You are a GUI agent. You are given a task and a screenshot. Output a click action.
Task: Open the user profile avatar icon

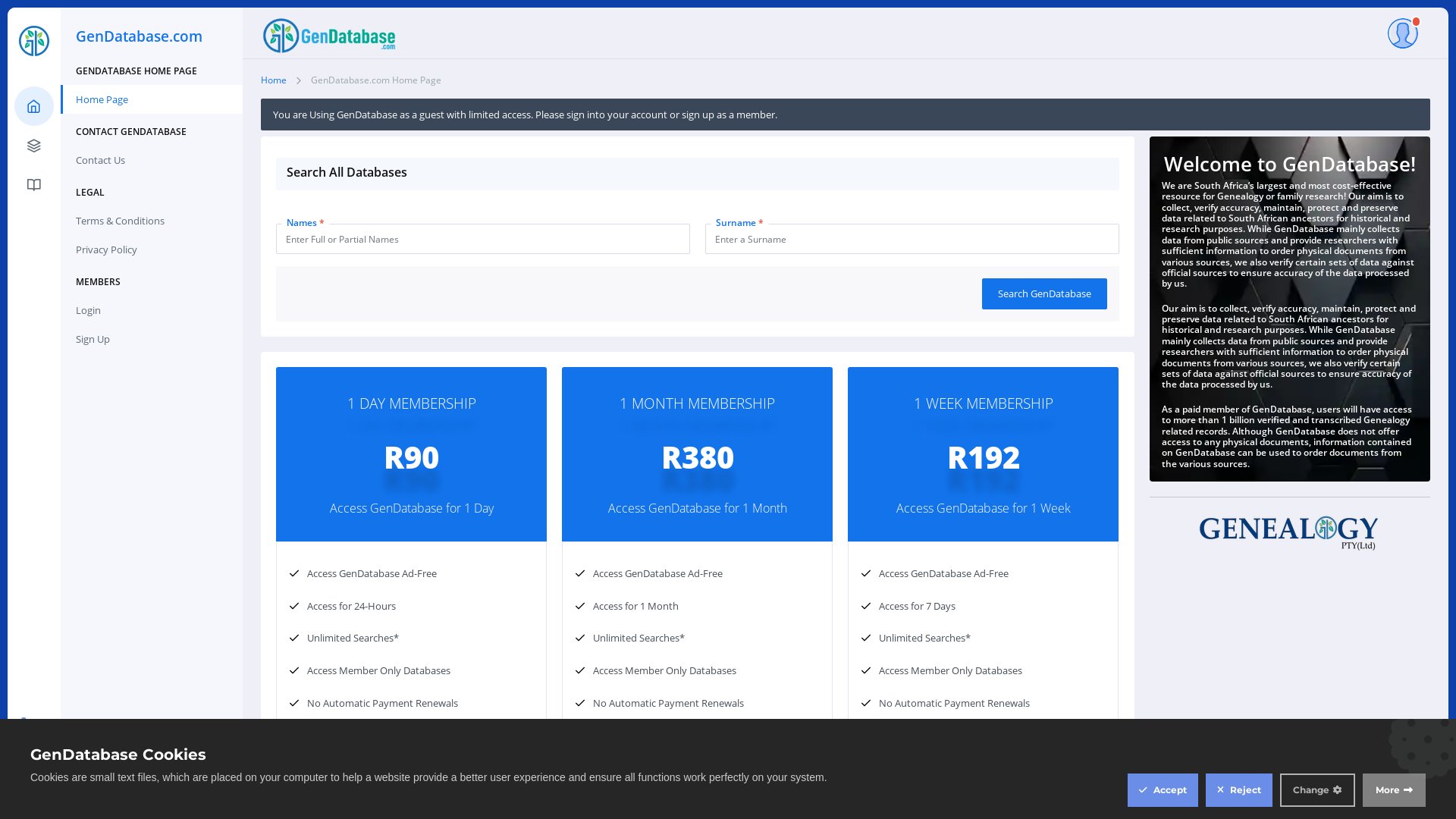pos(1403,33)
